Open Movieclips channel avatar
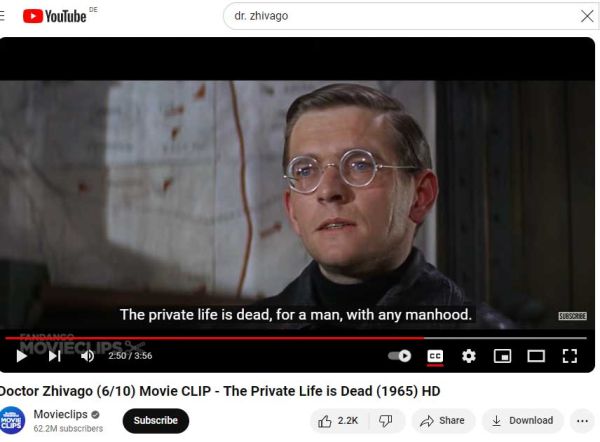Image resolution: width=600 pixels, height=442 pixels. (12, 421)
